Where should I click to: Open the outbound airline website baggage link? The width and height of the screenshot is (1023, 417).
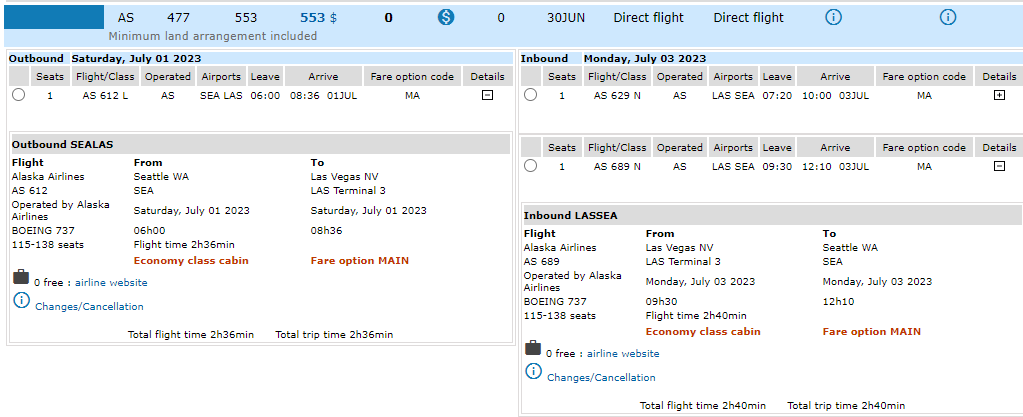pos(110,283)
